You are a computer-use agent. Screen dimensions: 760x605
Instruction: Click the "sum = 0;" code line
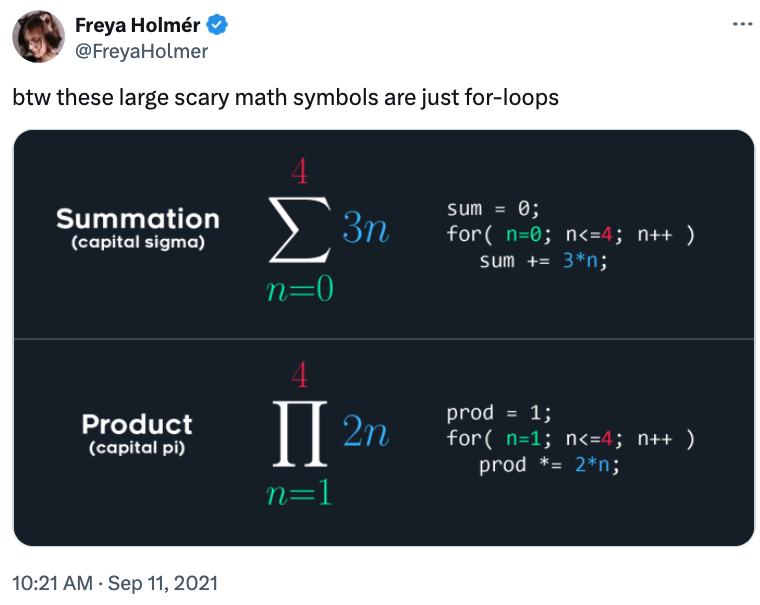click(493, 210)
